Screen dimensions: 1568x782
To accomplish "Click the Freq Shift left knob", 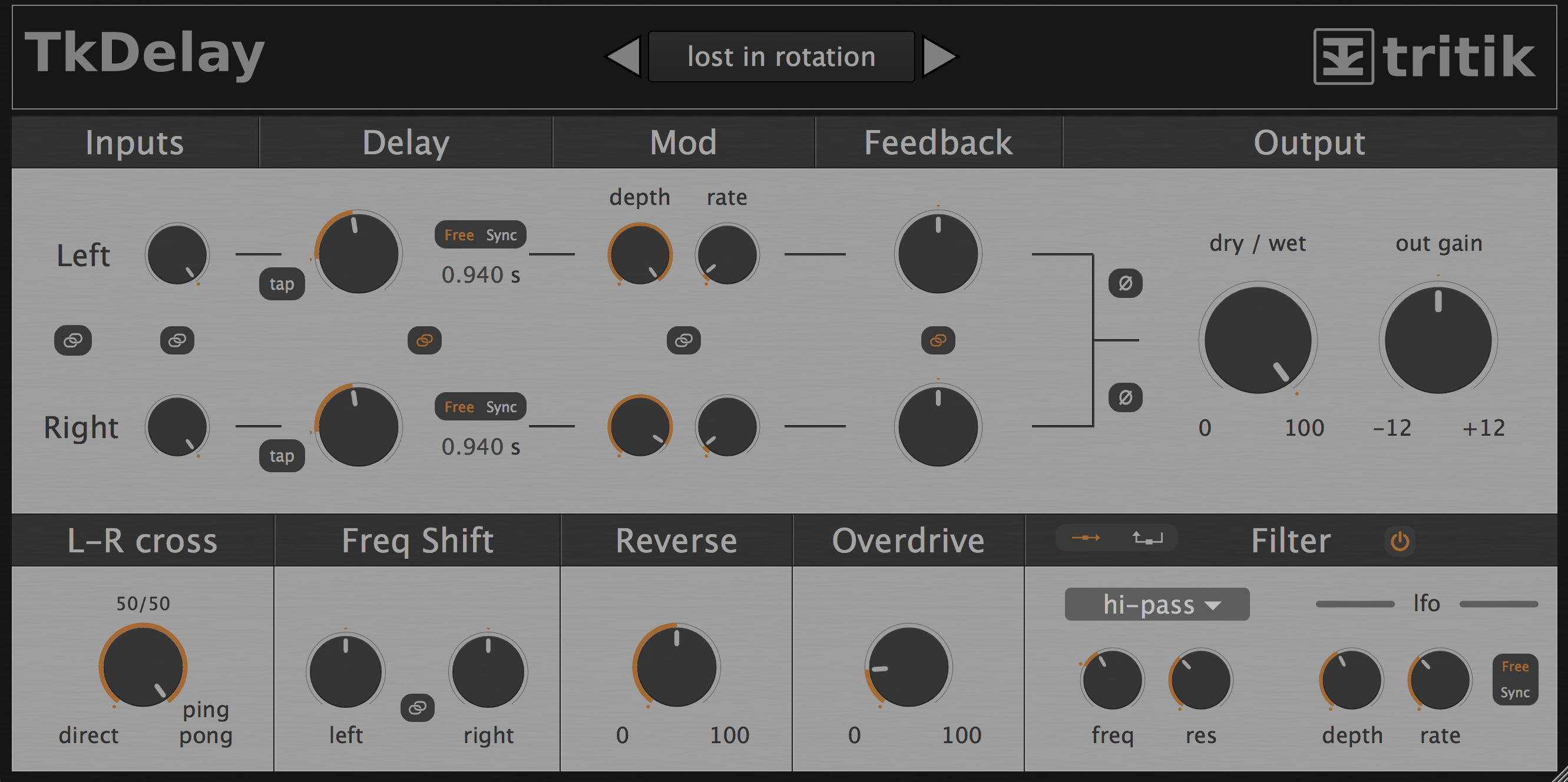I will tap(346, 671).
